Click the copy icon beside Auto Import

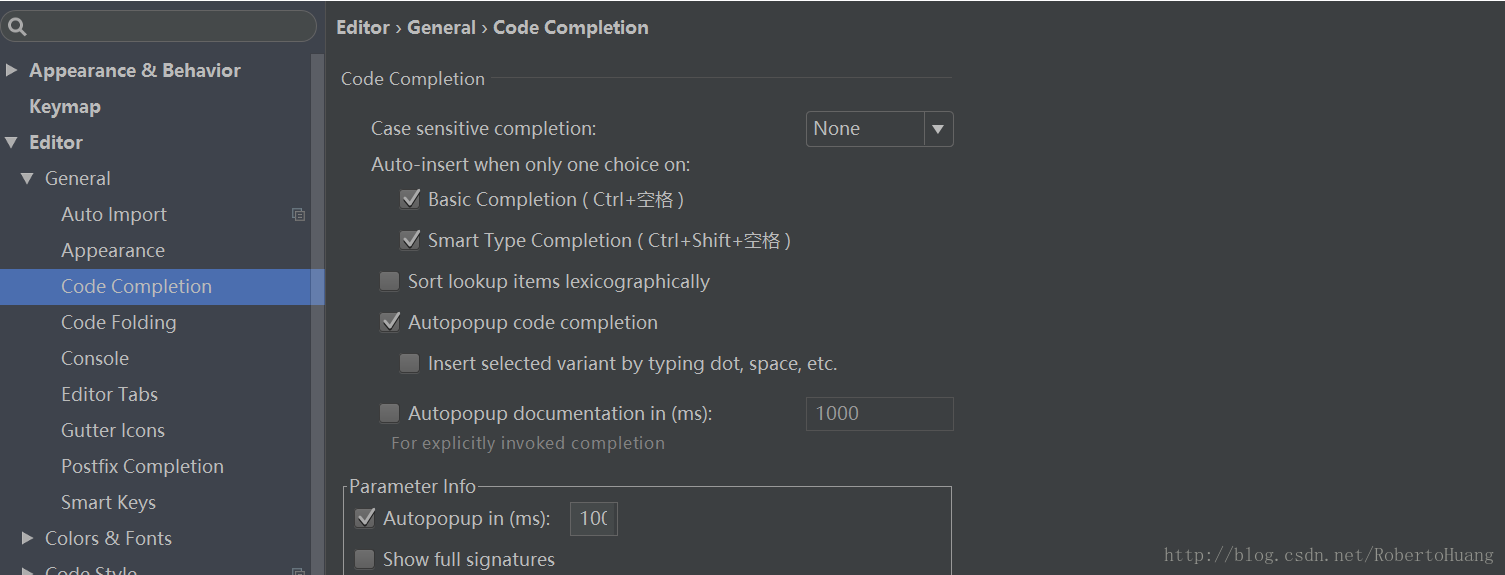[298, 214]
